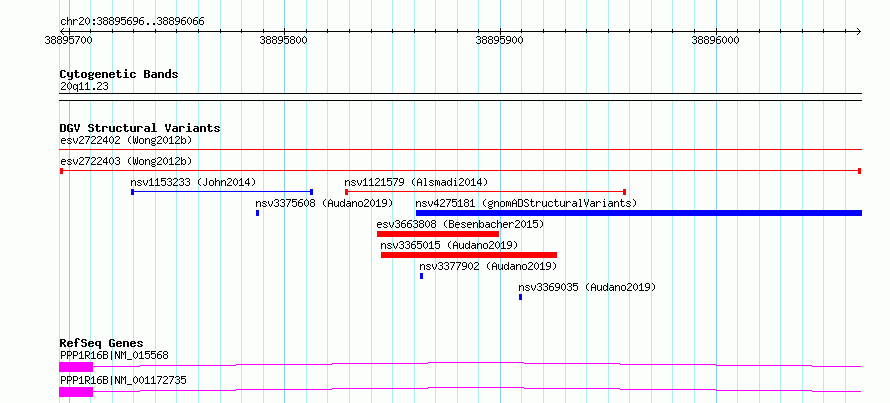
Task: Select the red nsv3365015 variant bar
Action: (x=469, y=255)
